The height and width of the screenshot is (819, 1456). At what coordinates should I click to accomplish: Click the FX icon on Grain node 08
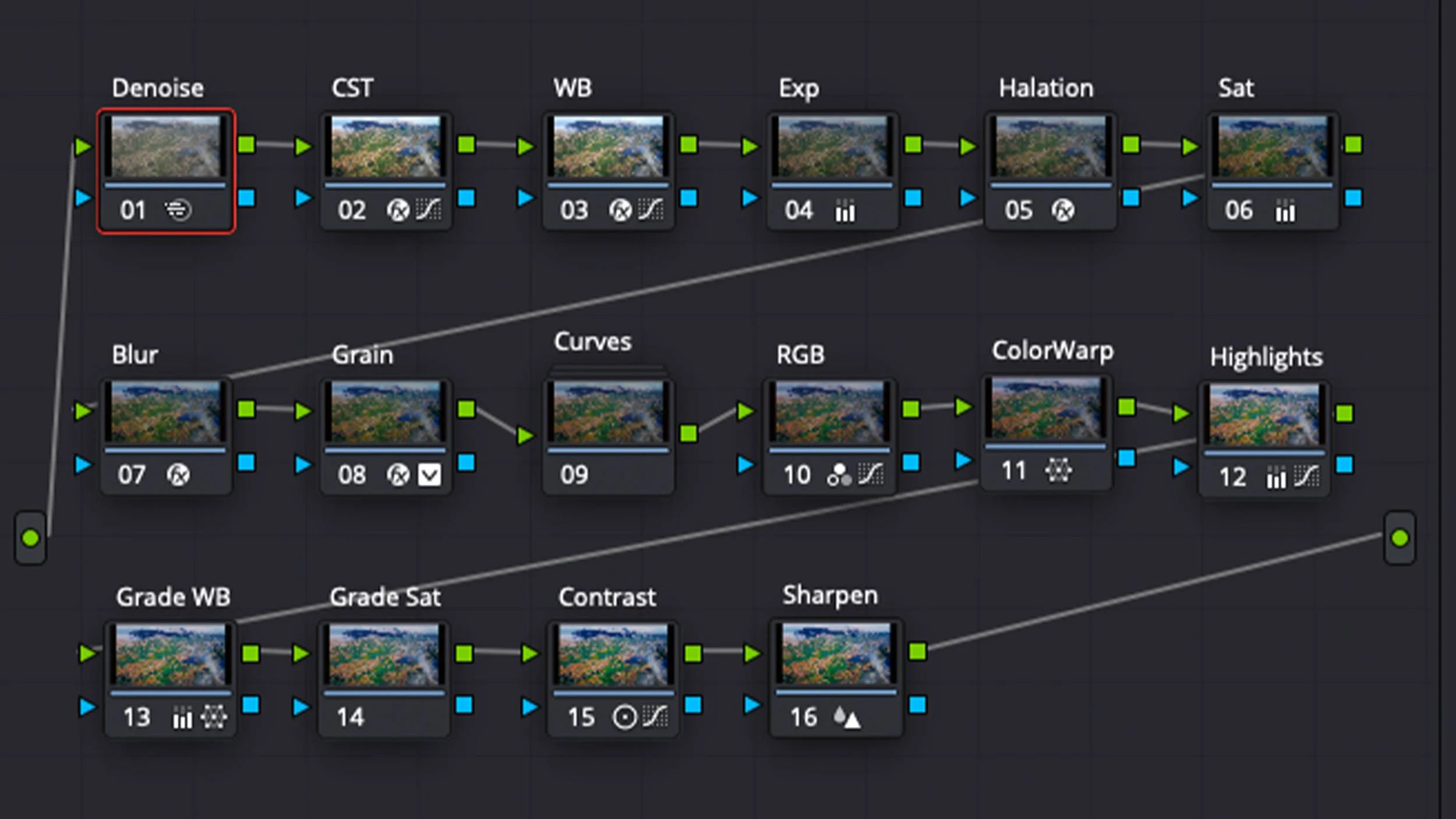point(398,475)
